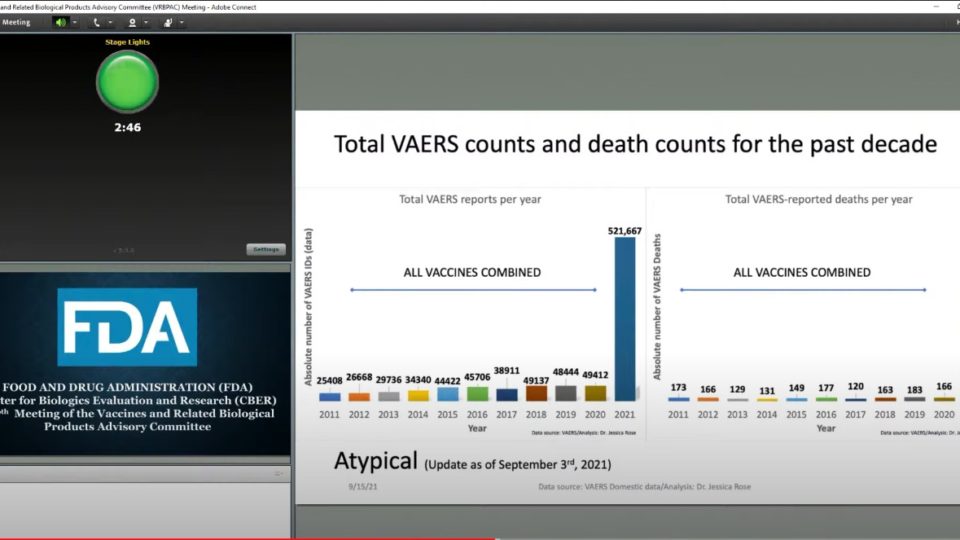Select the 26668 value label
The height and width of the screenshot is (540, 960).
(x=359, y=377)
